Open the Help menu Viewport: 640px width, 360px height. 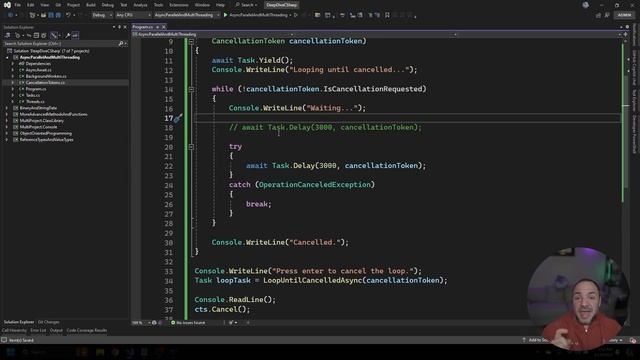click(220, 5)
